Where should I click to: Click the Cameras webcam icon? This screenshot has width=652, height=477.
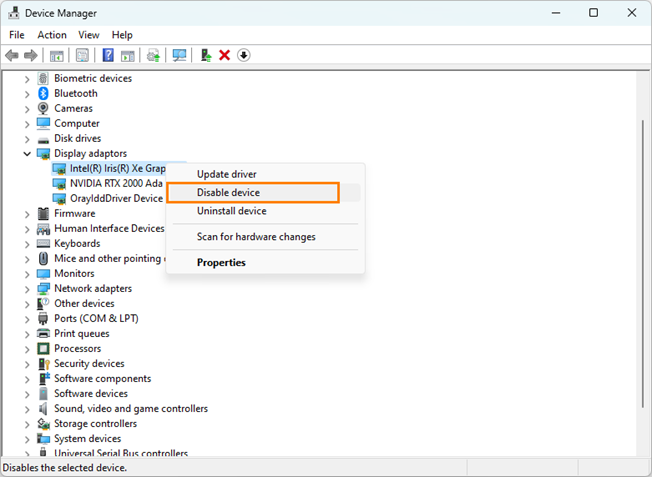(x=43, y=109)
